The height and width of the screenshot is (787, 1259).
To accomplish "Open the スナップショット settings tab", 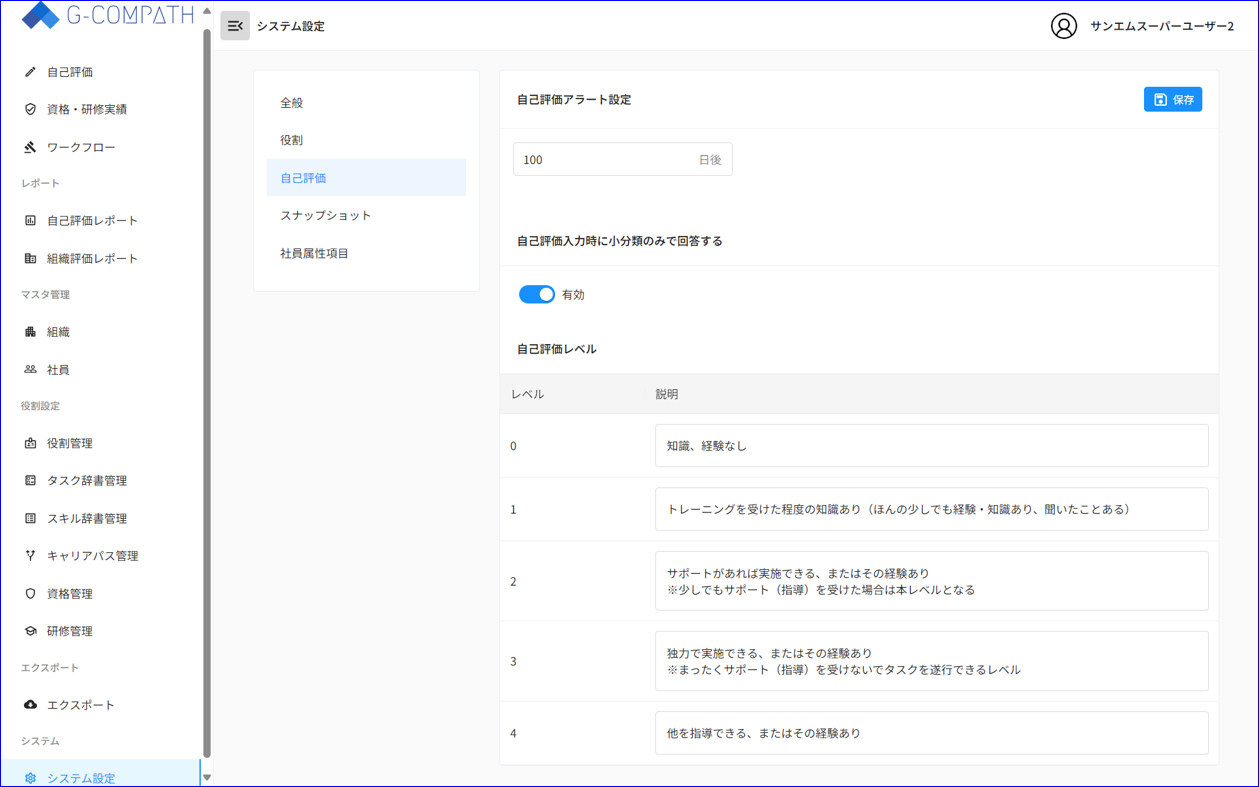I will click(x=366, y=215).
